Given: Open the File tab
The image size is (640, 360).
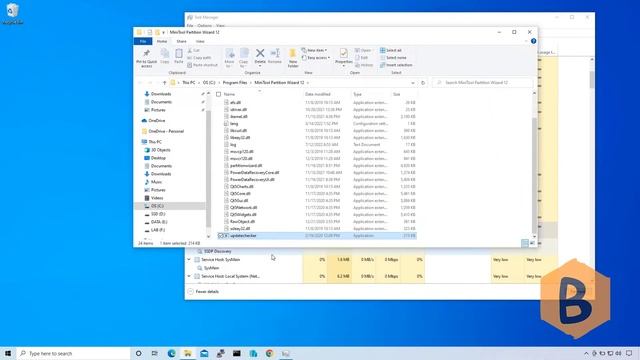Looking at the screenshot, I should point(143,41).
